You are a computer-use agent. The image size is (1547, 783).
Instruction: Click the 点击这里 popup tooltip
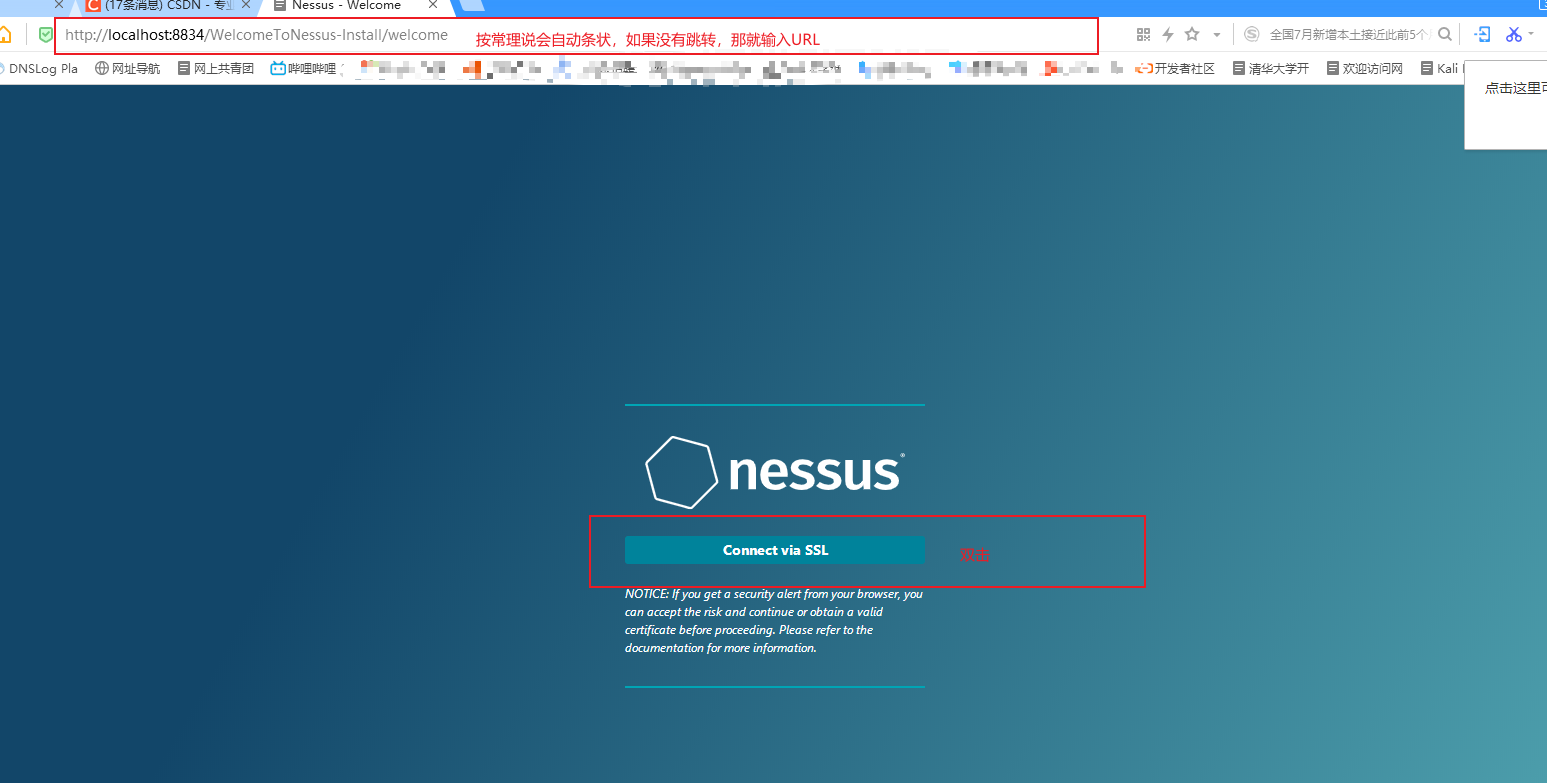[x=1506, y=105]
